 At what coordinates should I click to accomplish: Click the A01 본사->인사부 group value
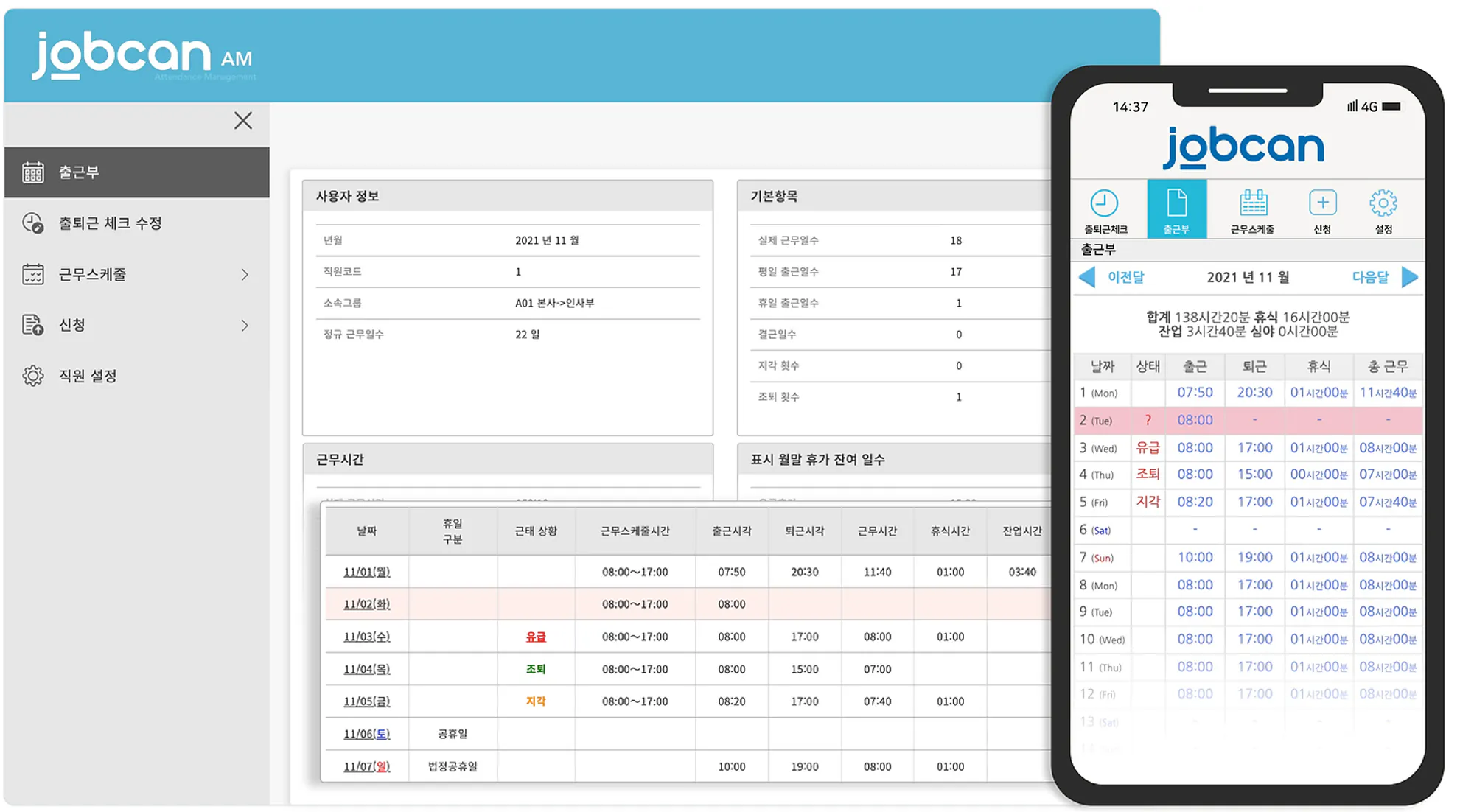pyautogui.click(x=555, y=303)
